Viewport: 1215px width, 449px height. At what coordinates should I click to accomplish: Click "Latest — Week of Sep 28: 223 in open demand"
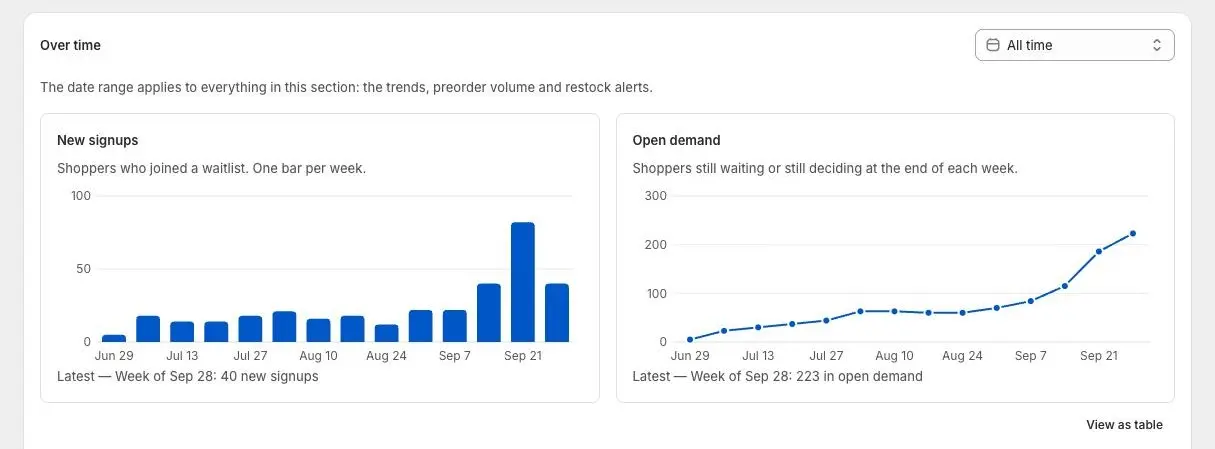[x=778, y=376]
